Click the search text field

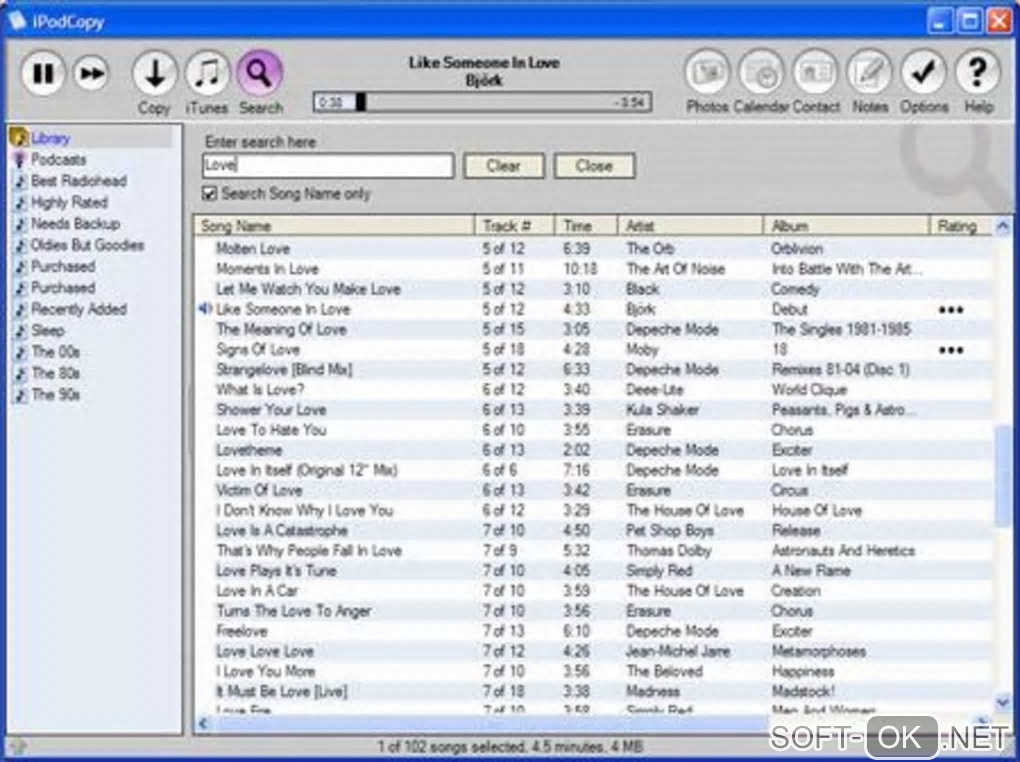click(x=328, y=165)
